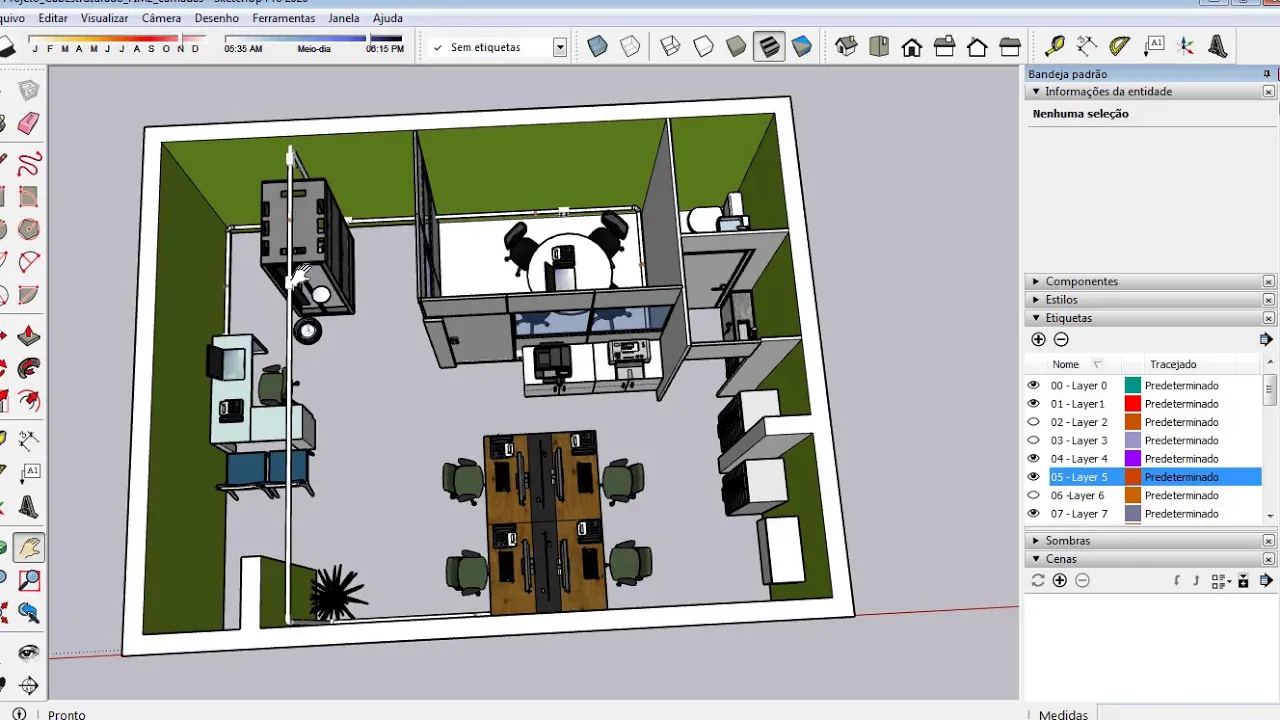
Task: Select the Dimension tool
Action: 1088,46
